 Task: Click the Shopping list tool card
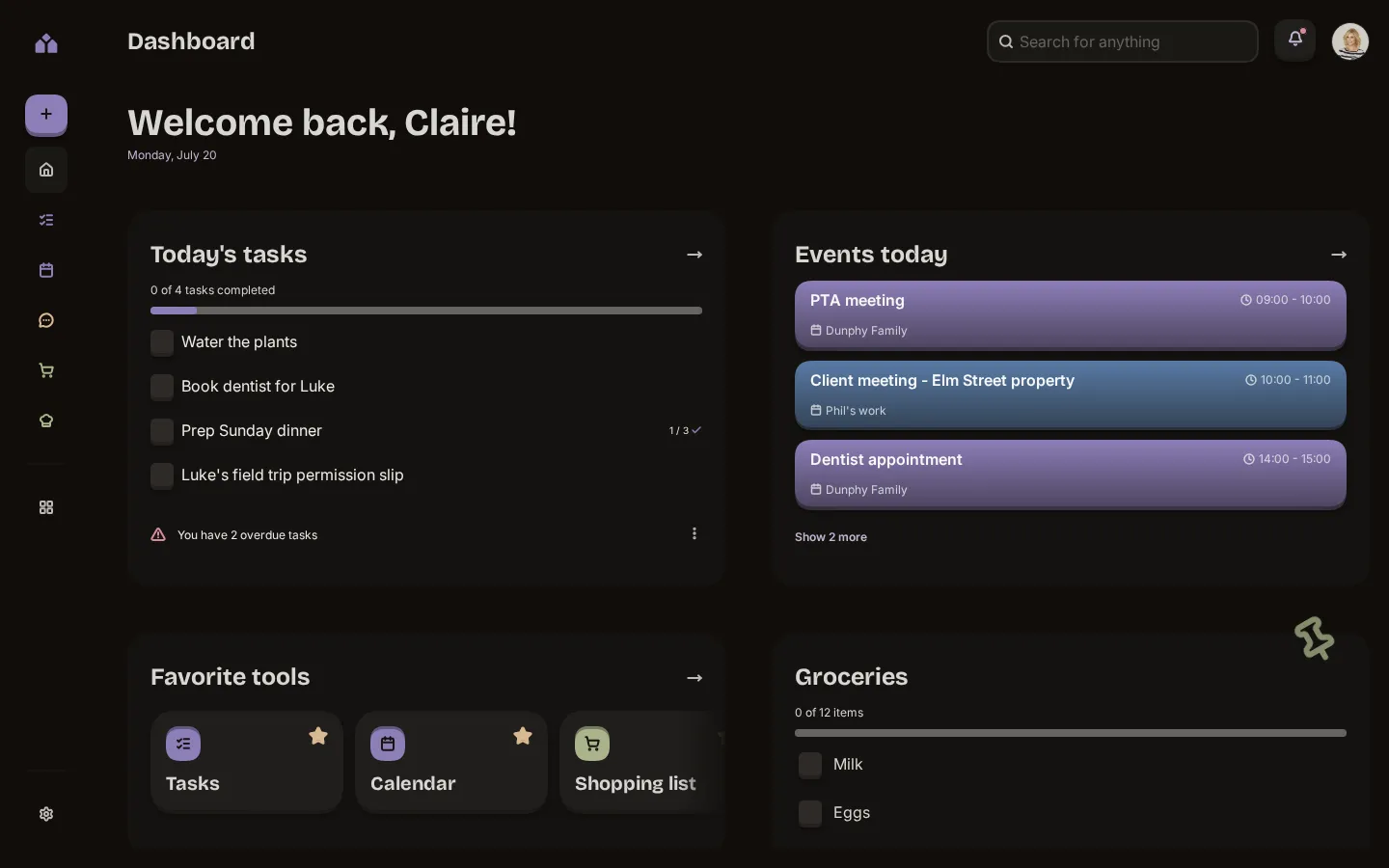(x=641, y=762)
